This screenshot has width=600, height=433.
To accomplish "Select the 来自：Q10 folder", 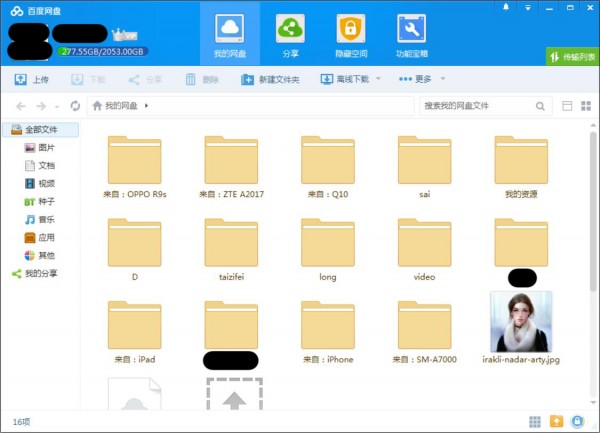I will pyautogui.click(x=328, y=167).
